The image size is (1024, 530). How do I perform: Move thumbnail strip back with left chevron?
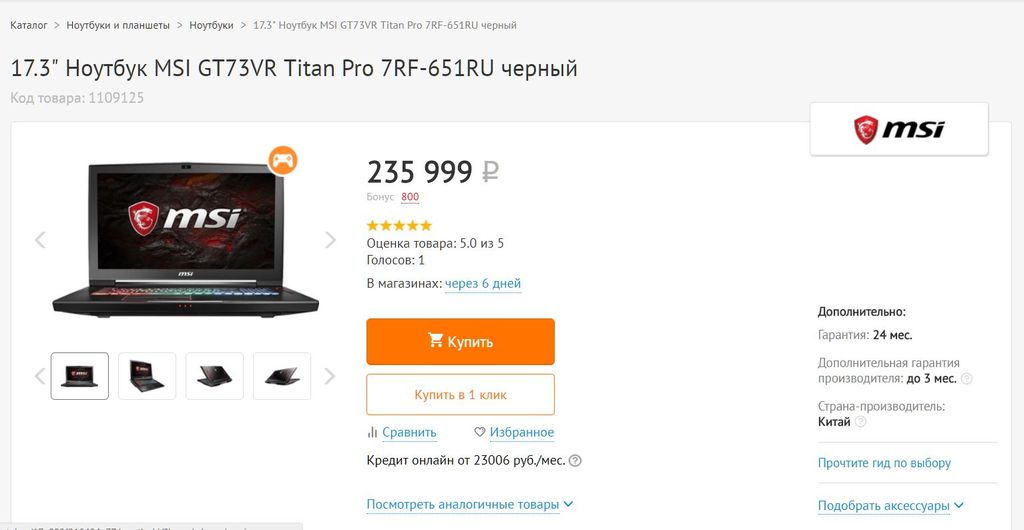pos(40,376)
